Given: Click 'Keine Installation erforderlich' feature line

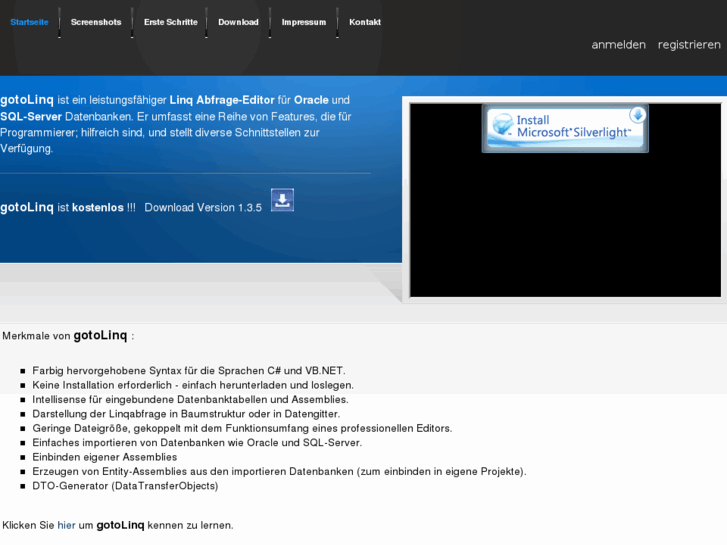Looking at the screenshot, I should point(193,385).
